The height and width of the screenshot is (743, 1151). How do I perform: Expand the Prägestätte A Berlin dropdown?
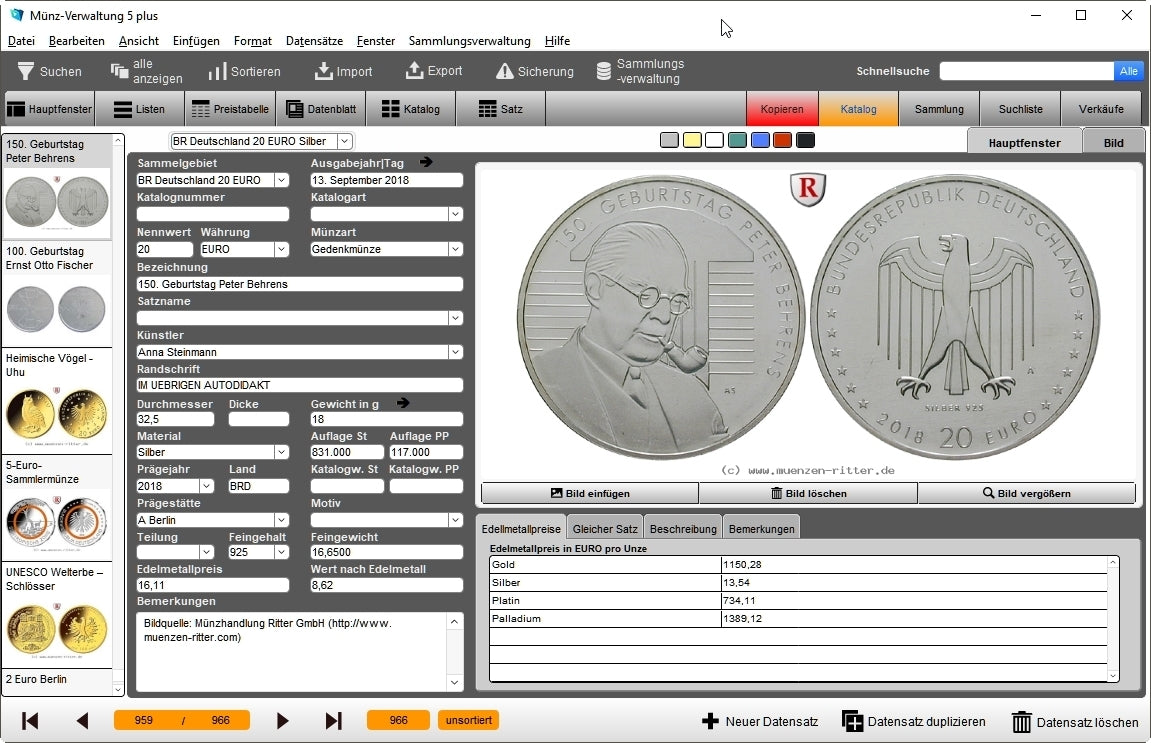pos(281,520)
